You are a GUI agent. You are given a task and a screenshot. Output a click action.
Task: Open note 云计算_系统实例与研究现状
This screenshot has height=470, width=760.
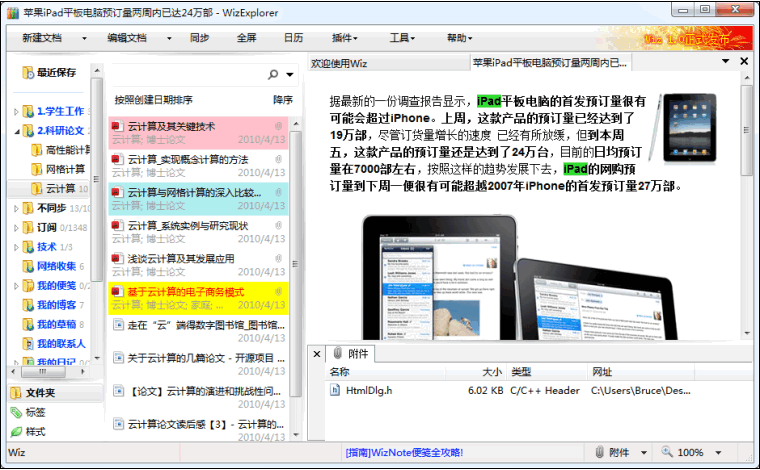(198, 232)
